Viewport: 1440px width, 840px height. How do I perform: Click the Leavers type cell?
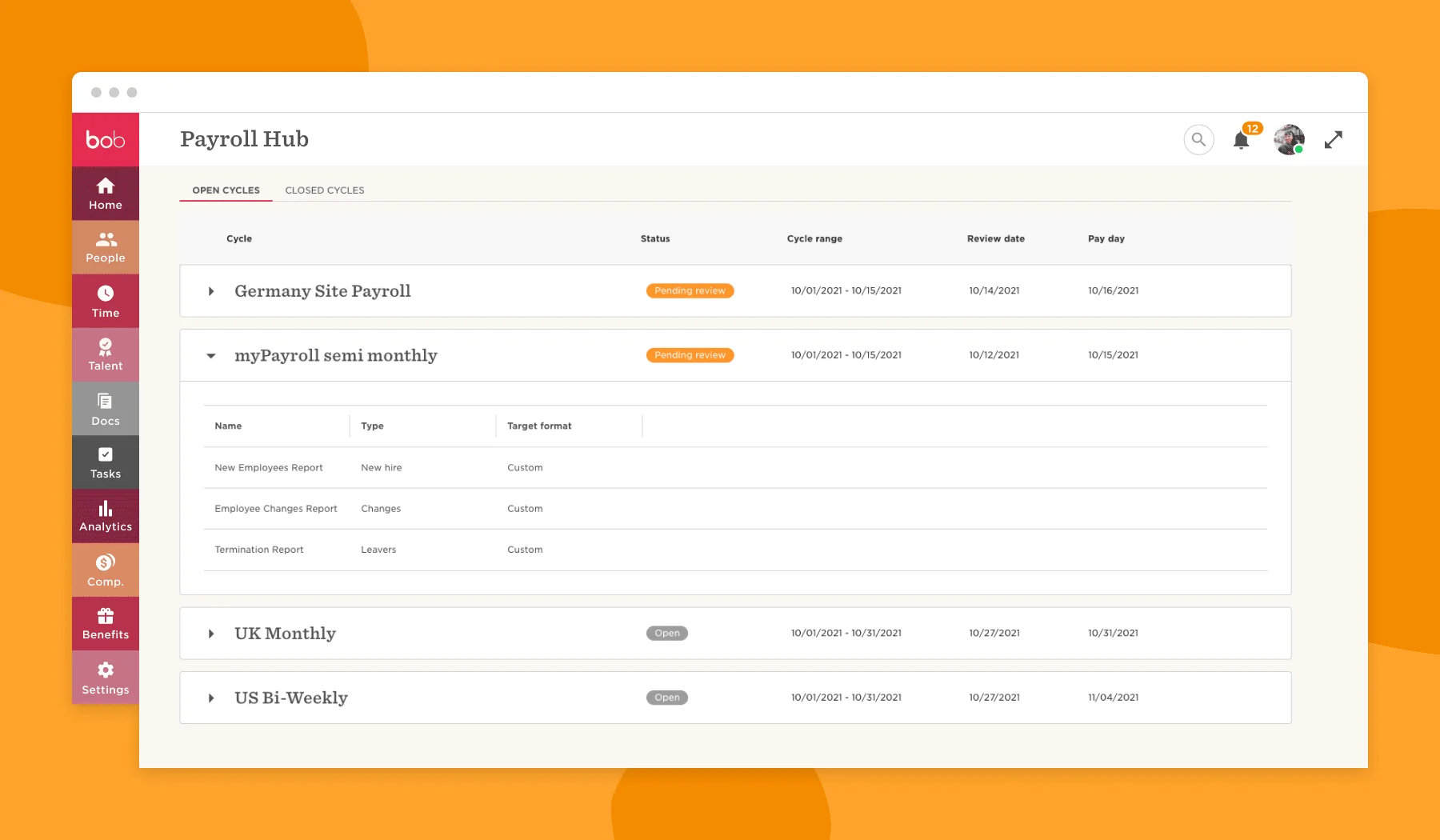(x=378, y=550)
